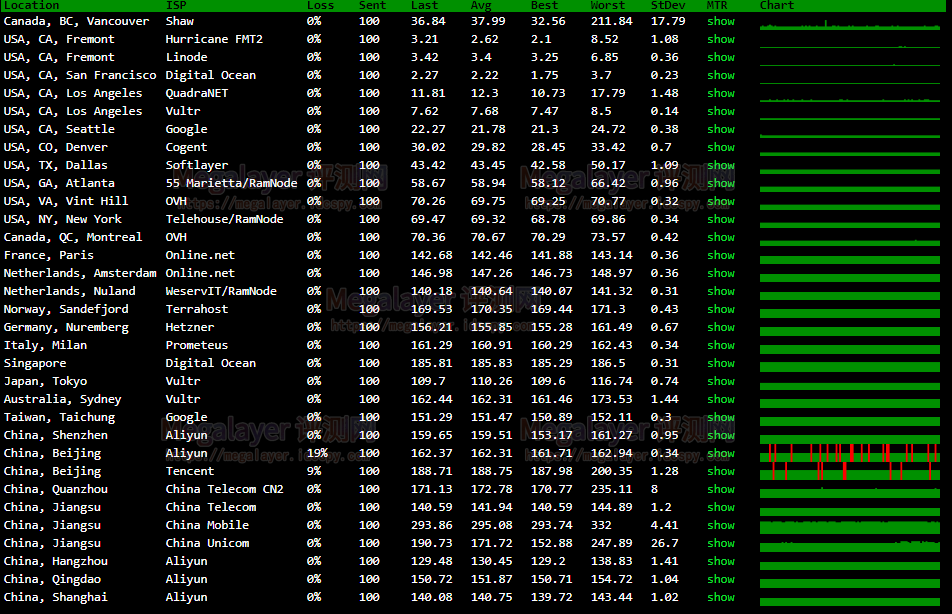Select the chart for Jiangsu China Unicom
The width and height of the screenshot is (952, 614).
850,545
